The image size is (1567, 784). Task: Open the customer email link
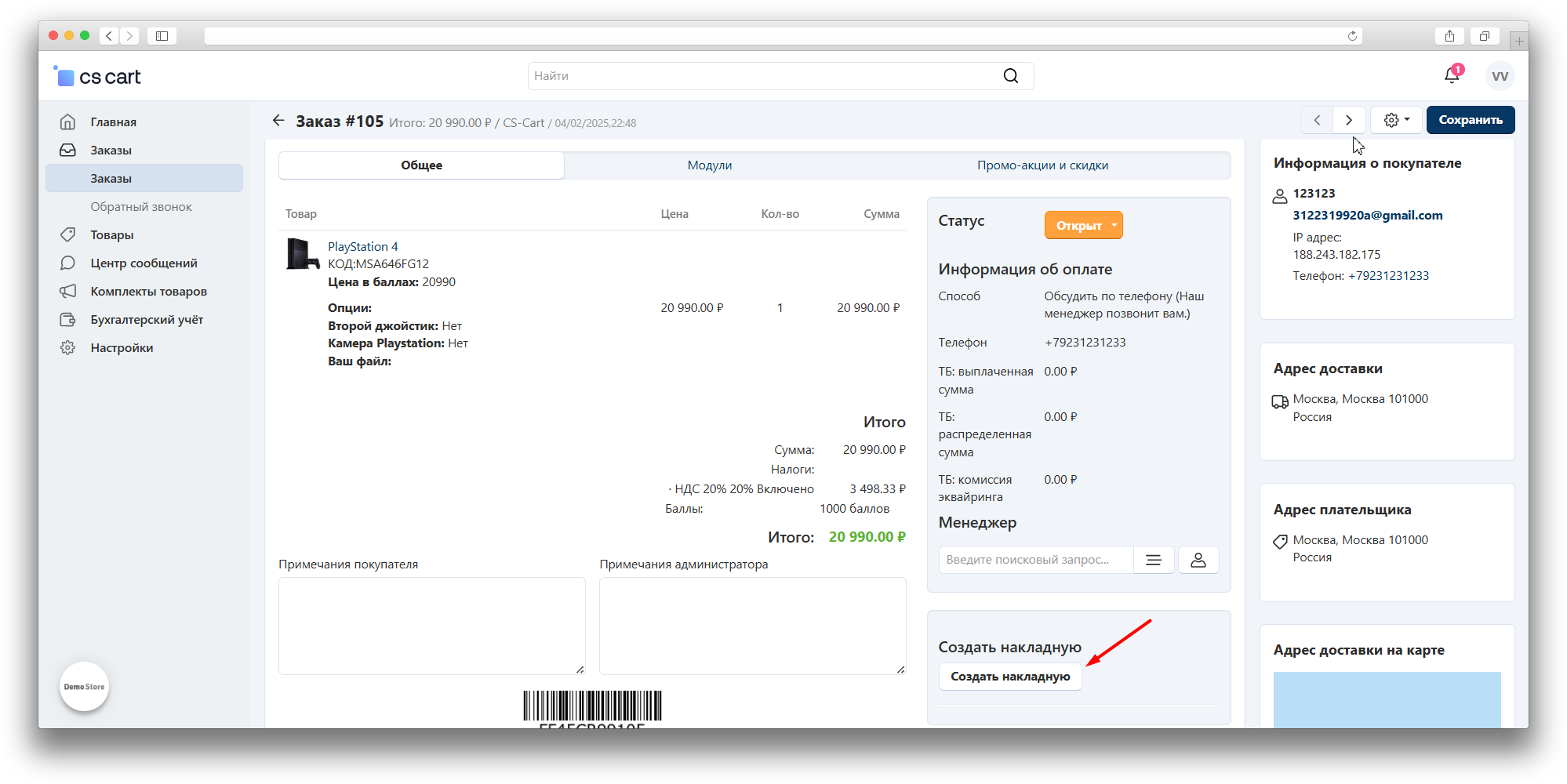[1367, 216]
